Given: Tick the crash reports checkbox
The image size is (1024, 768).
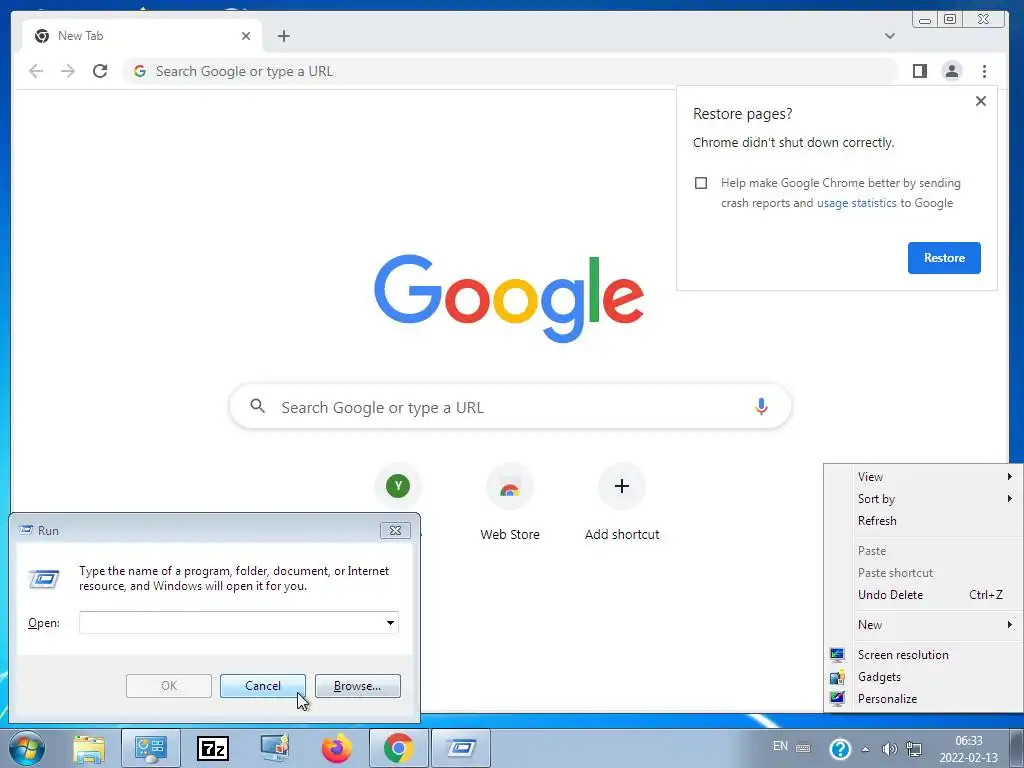Looking at the screenshot, I should click(x=701, y=183).
